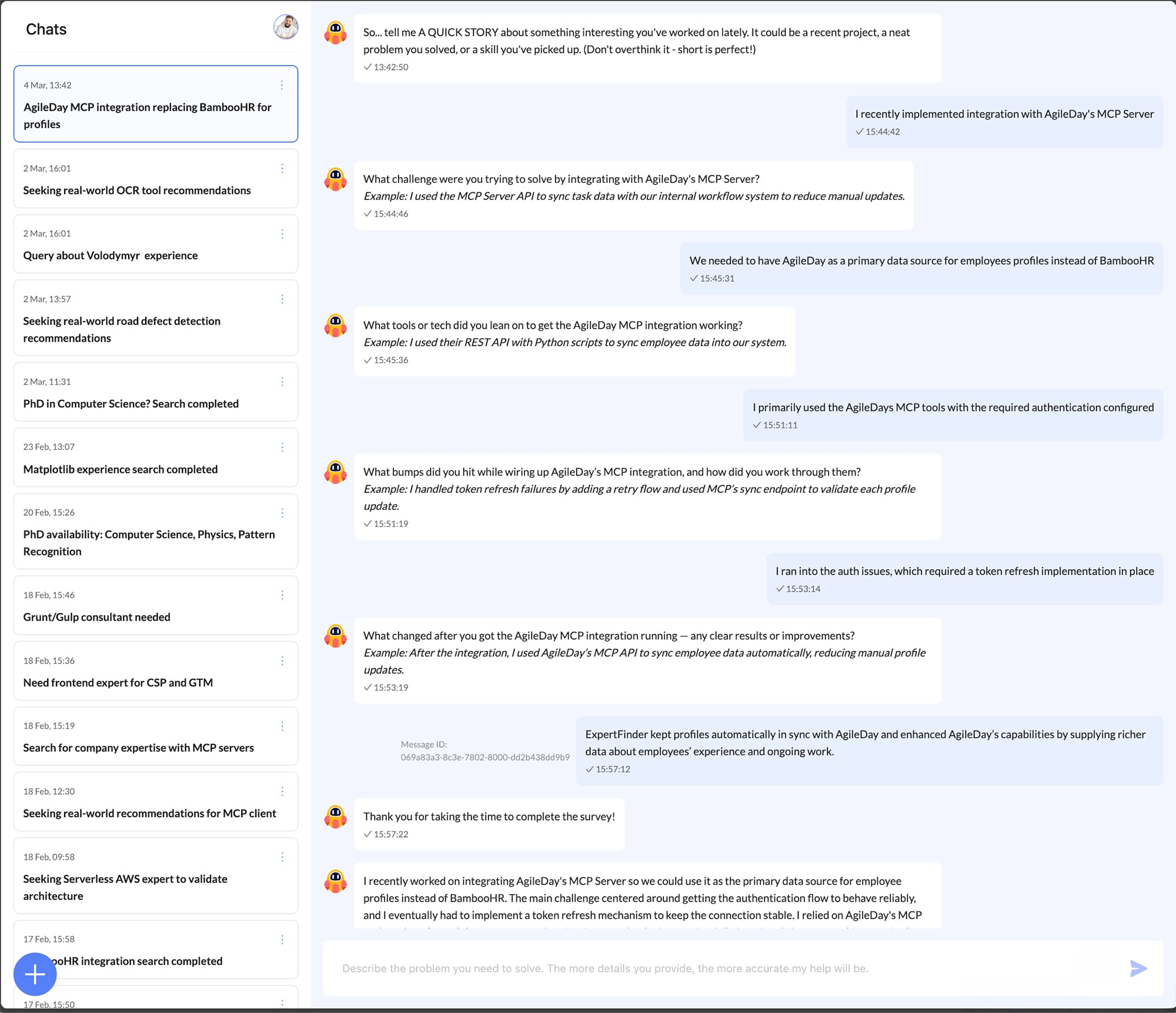This screenshot has height=1013, width=1176.
Task: Open options menu for the OCR recommendations chat
Action: (x=283, y=169)
